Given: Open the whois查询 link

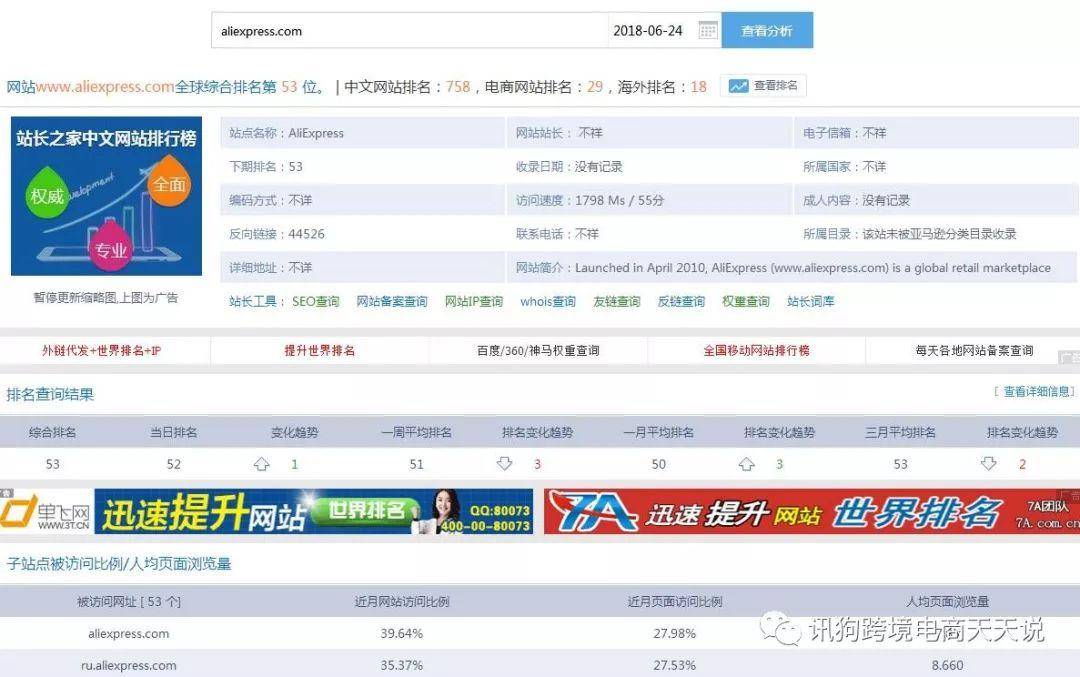Looking at the screenshot, I should [x=548, y=301].
